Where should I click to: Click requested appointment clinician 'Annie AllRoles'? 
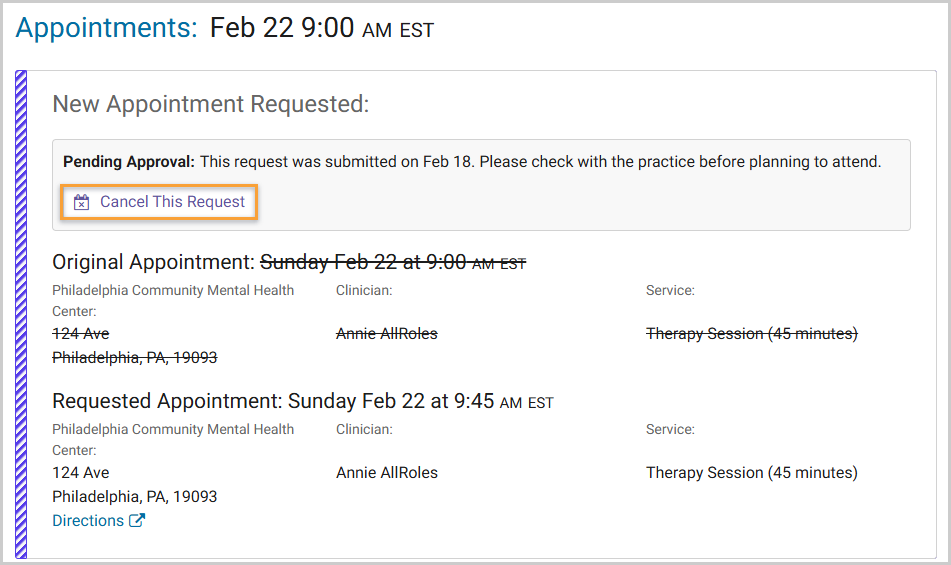click(x=387, y=473)
